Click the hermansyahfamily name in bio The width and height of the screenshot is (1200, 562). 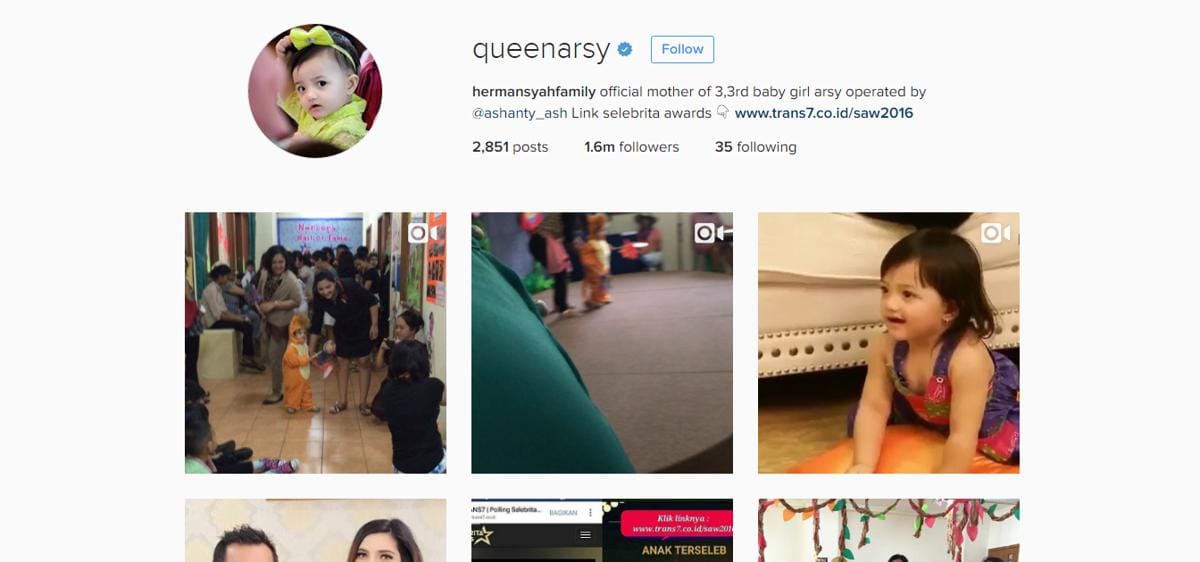tap(534, 91)
